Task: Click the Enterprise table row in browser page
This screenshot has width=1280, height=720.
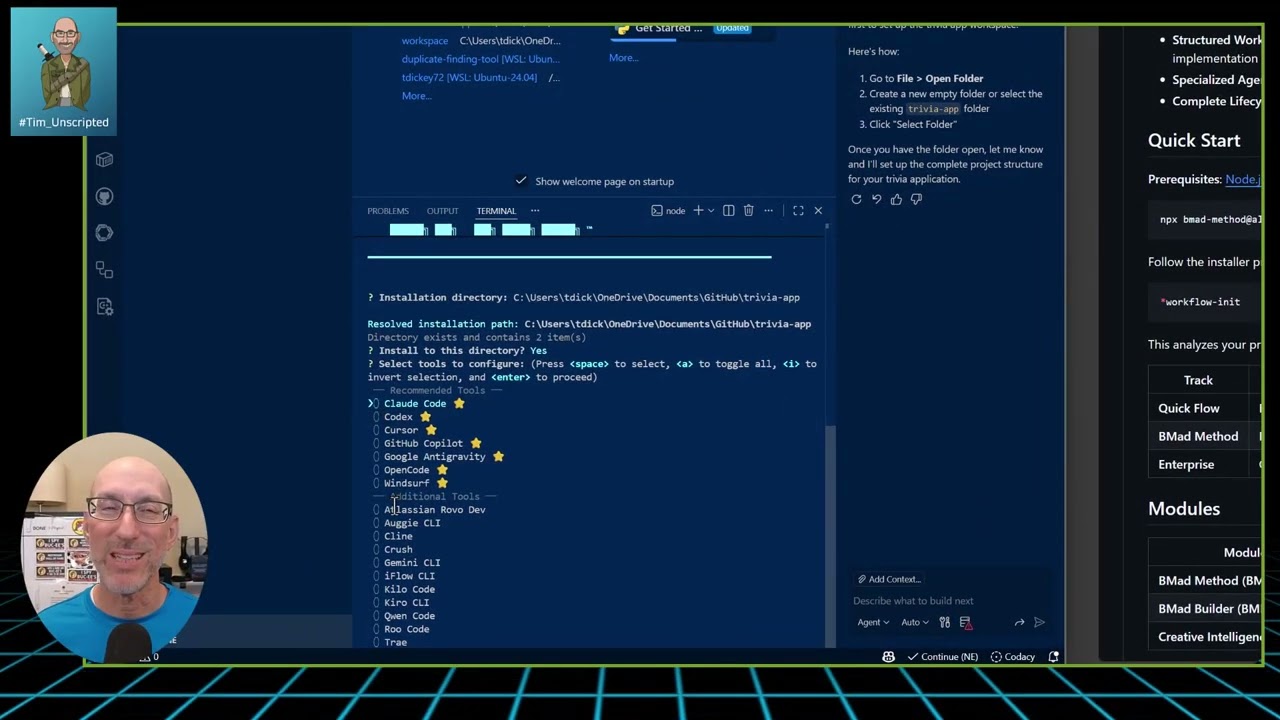Action: pyautogui.click(x=1205, y=464)
